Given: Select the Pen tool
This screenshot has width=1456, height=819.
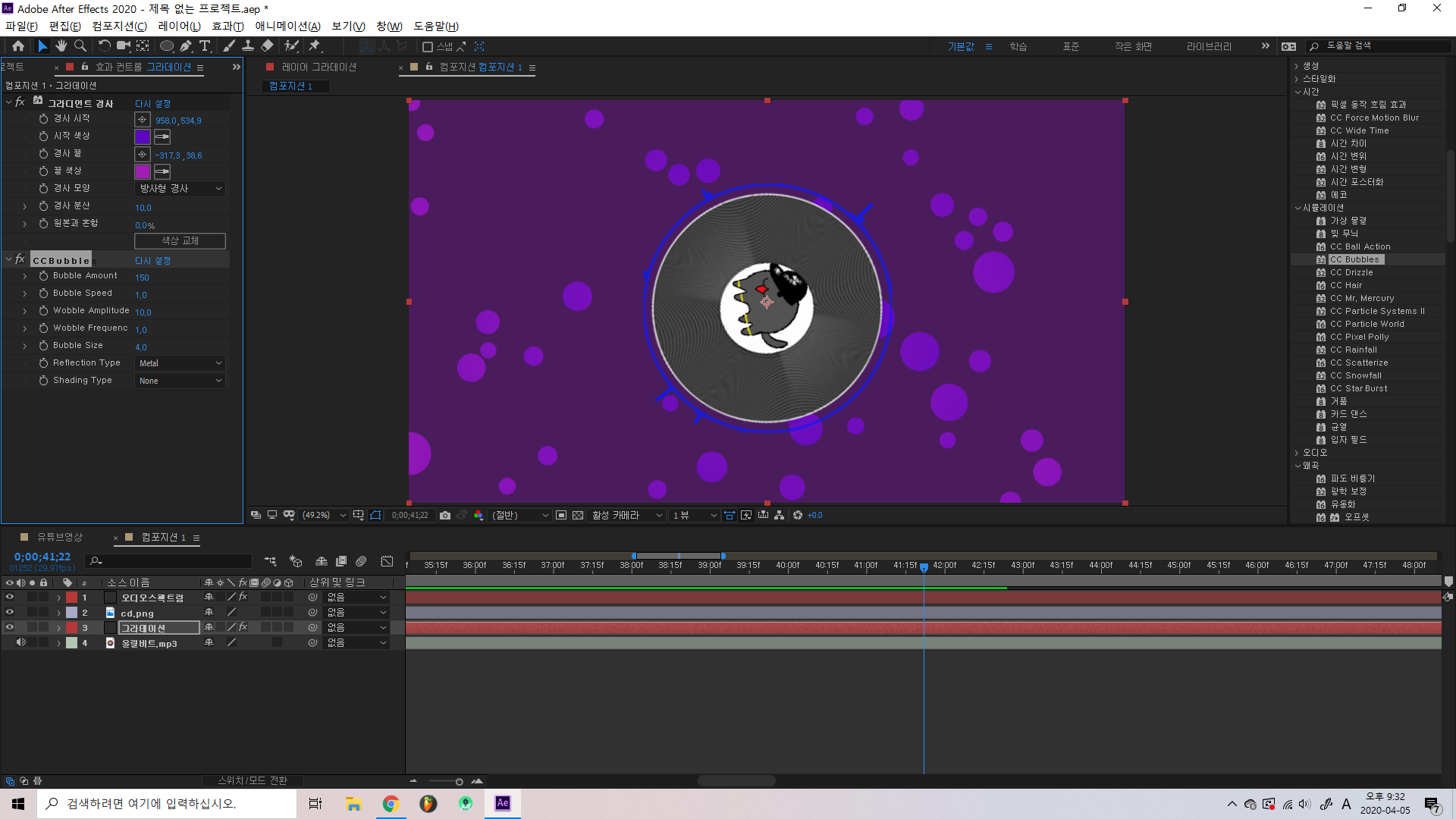Looking at the screenshot, I should click(186, 46).
